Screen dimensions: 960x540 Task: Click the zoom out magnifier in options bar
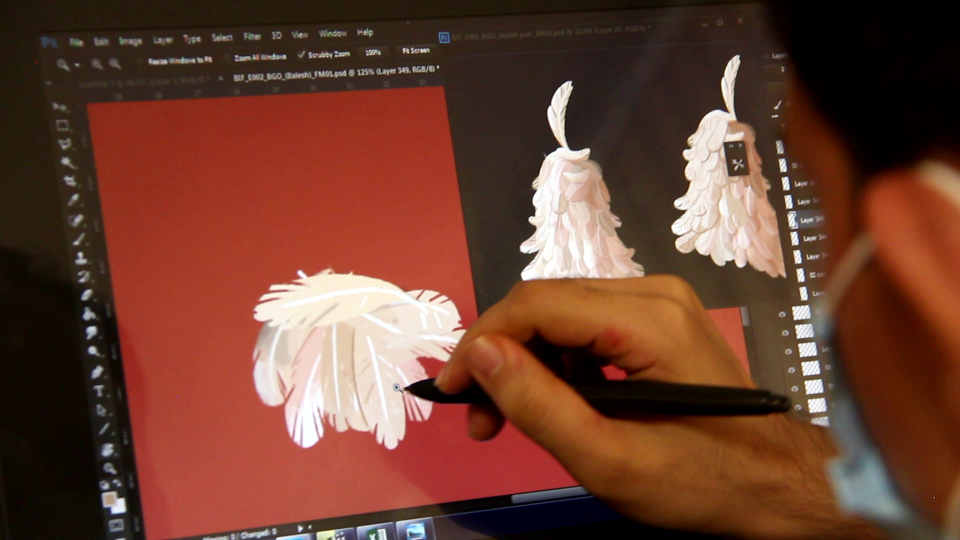[x=114, y=63]
